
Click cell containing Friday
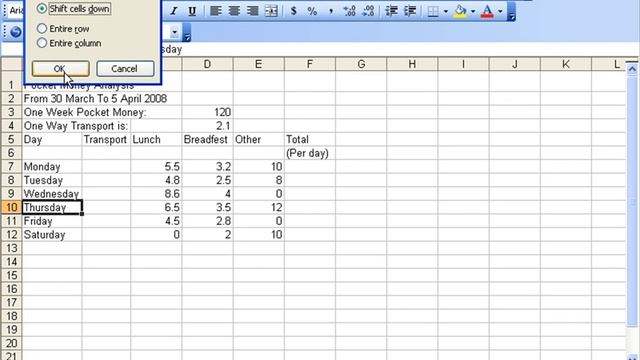pos(52,221)
